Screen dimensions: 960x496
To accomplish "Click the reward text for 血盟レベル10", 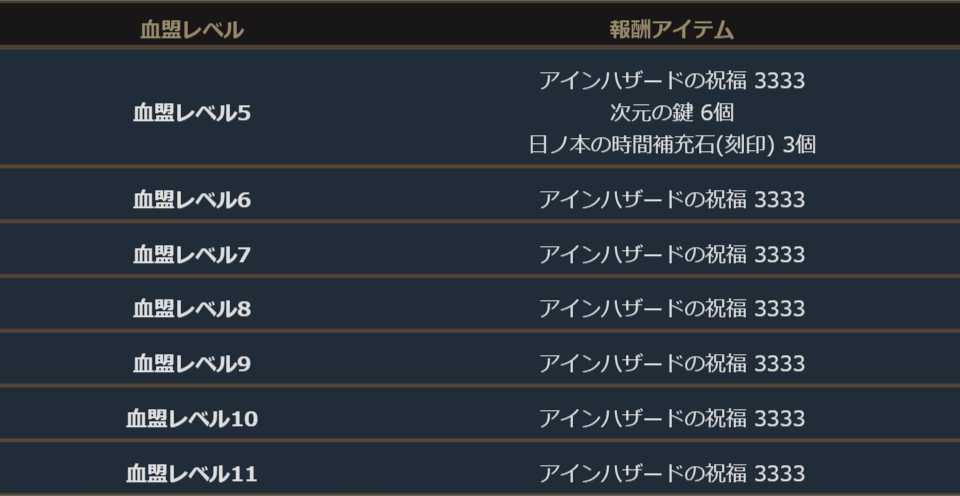I will tap(671, 419).
